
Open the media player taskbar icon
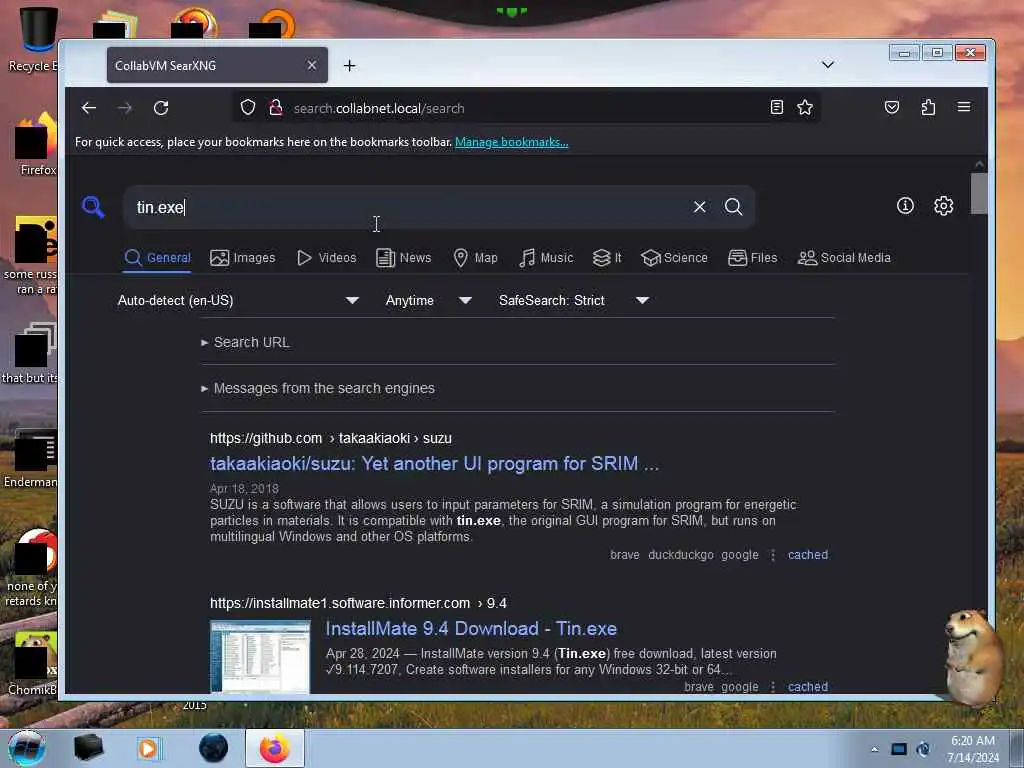[x=148, y=748]
